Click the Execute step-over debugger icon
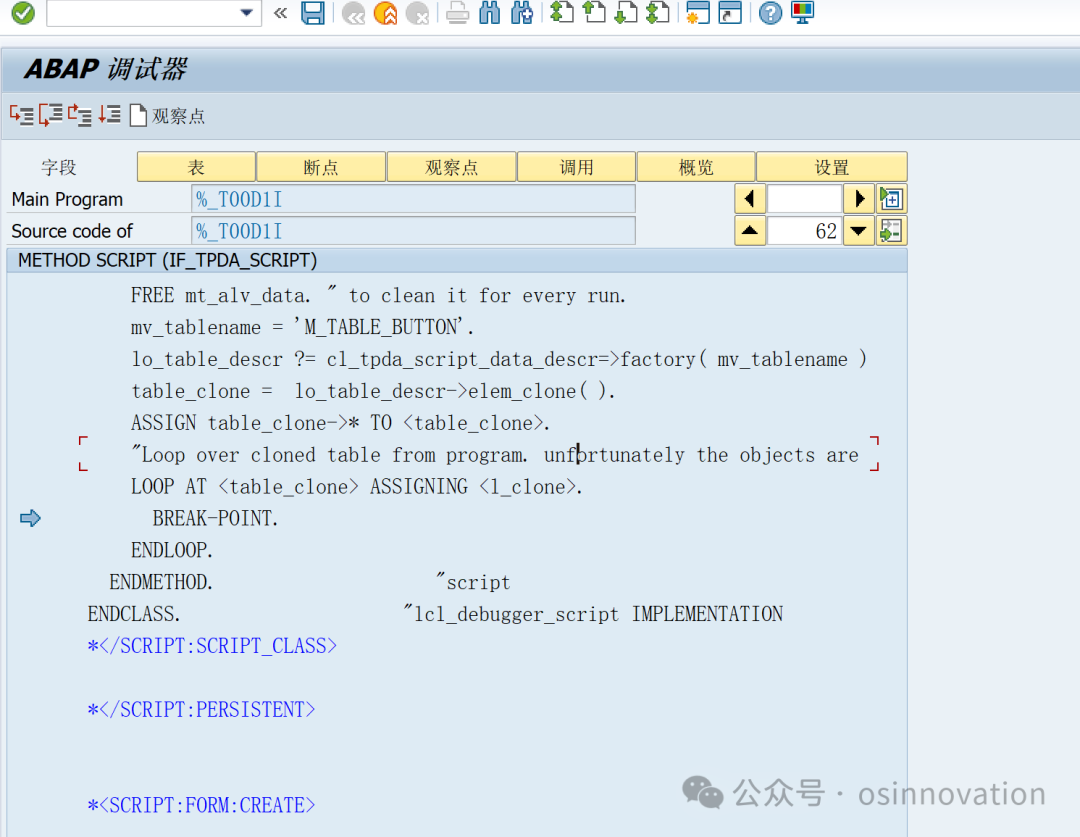Viewport: 1080px width, 837px height. click(50, 115)
